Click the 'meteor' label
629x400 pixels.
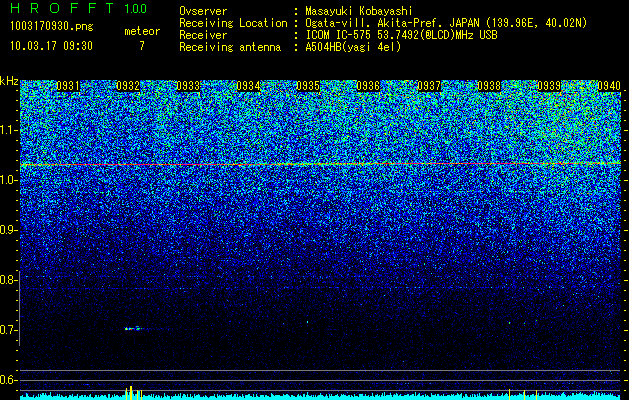pos(142,31)
